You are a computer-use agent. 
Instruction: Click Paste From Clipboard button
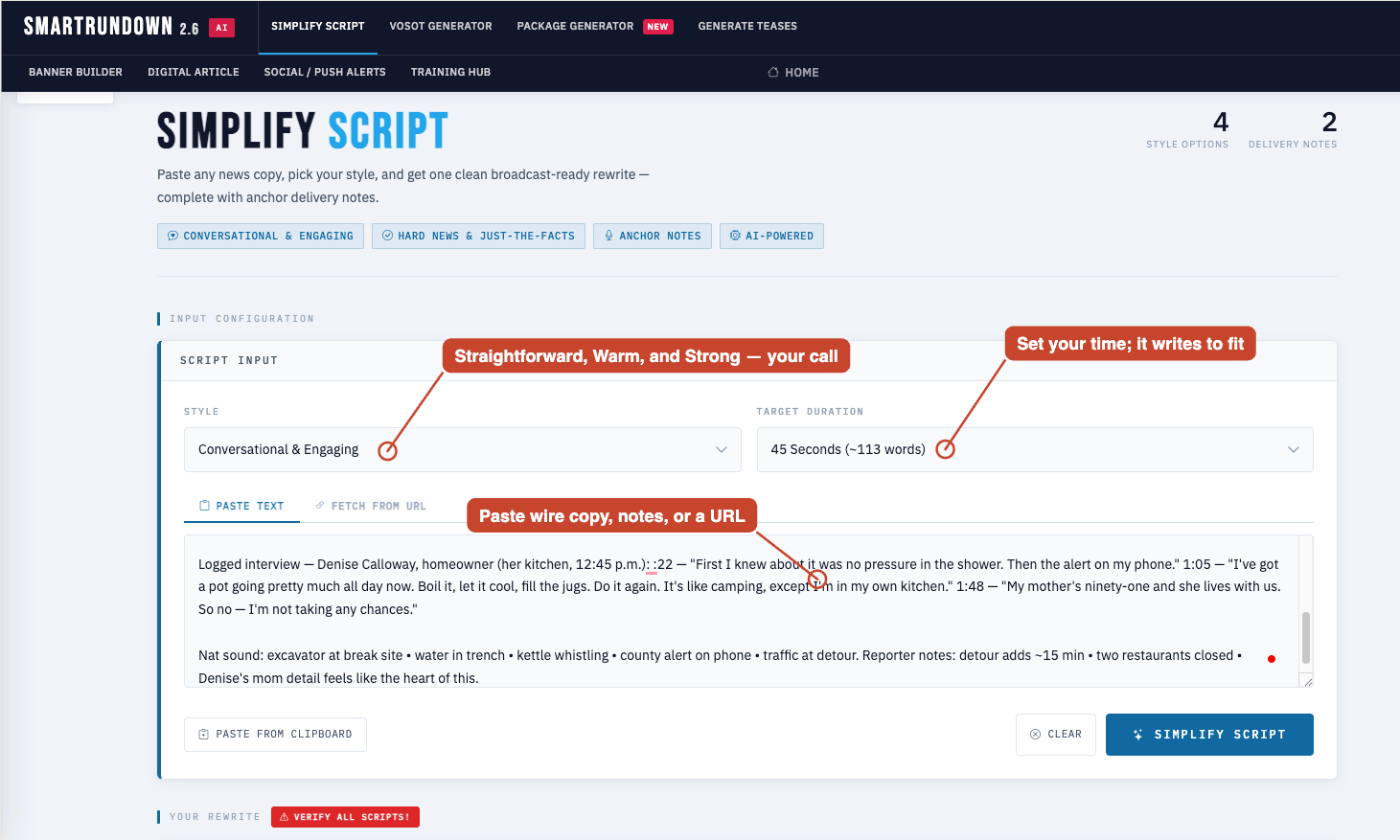(x=275, y=735)
